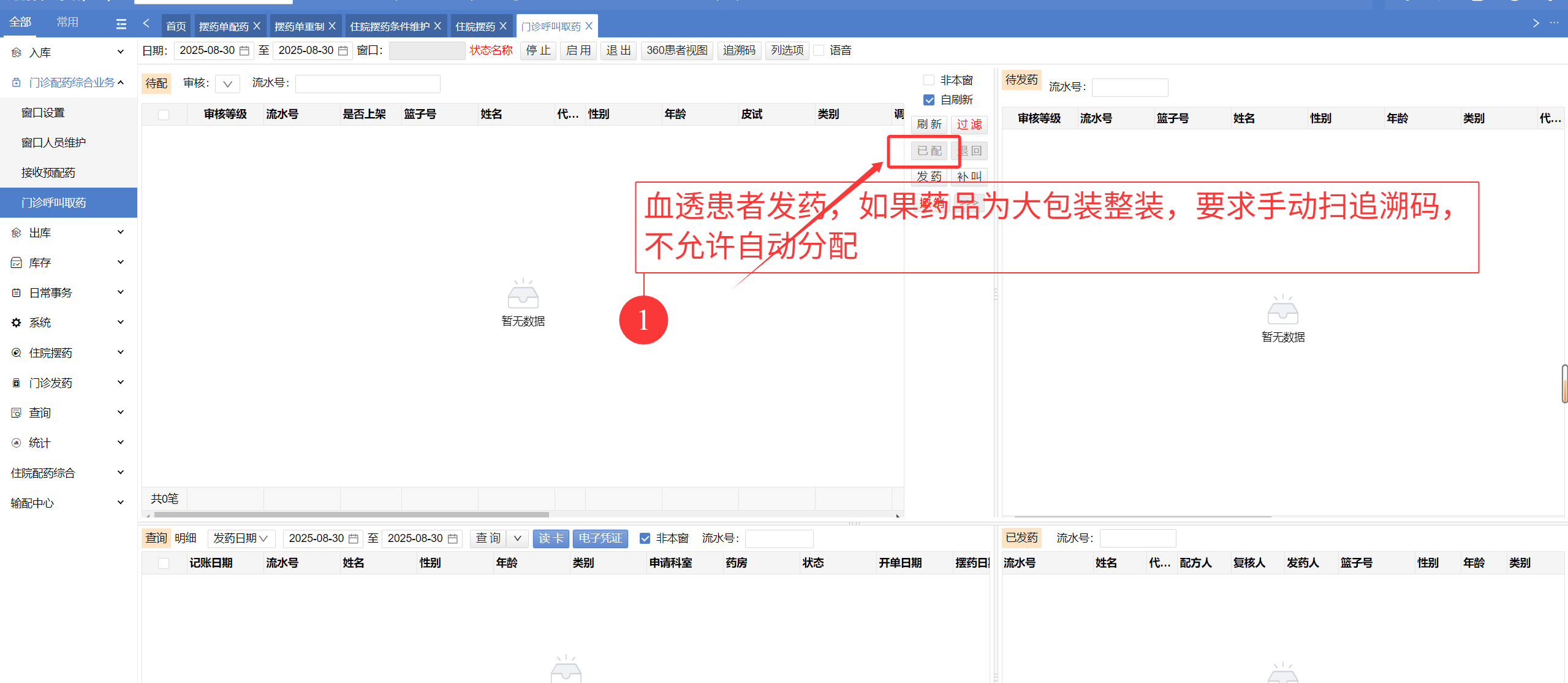Viewport: 1568px width, 683px height.
Task: Click the 入库 warehouse icon
Action: coord(17,53)
